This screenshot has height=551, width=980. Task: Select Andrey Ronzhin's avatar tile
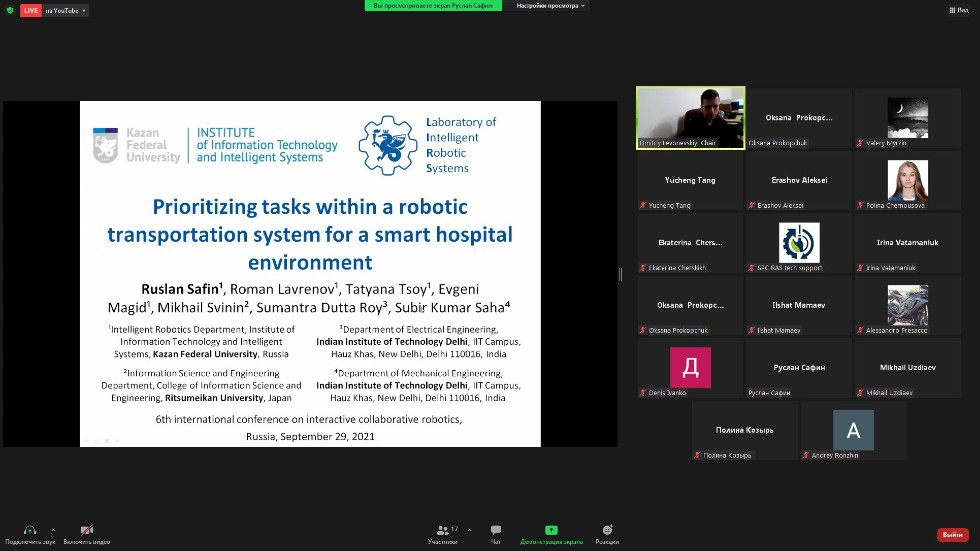point(853,430)
